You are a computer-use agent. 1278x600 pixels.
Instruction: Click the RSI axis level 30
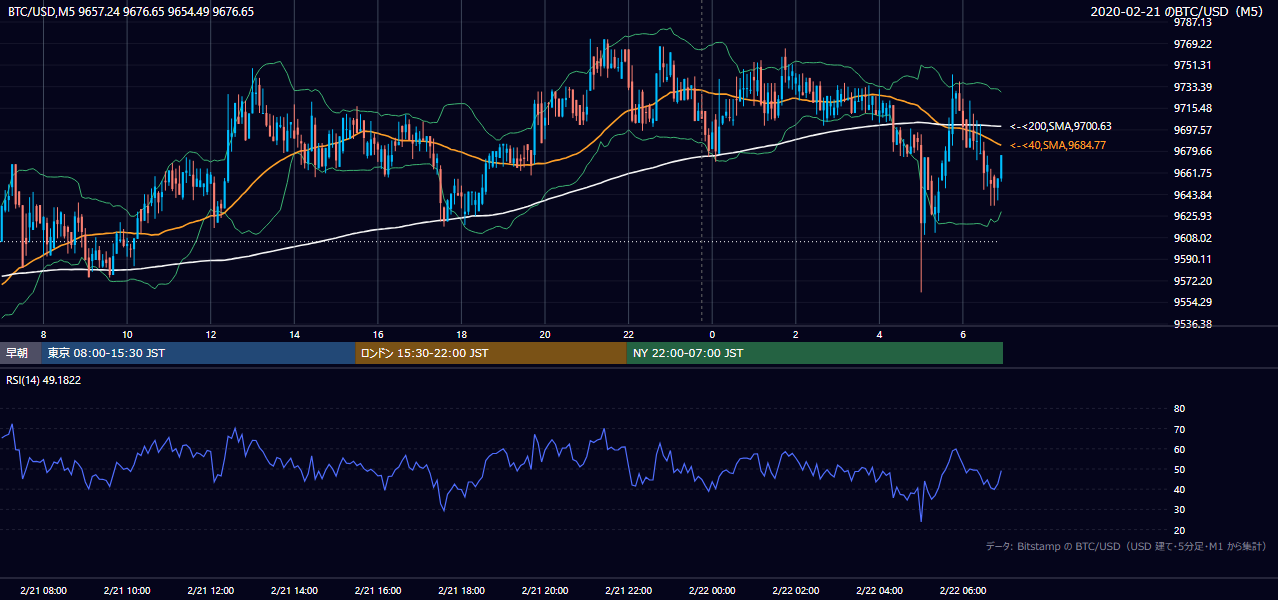click(1179, 510)
